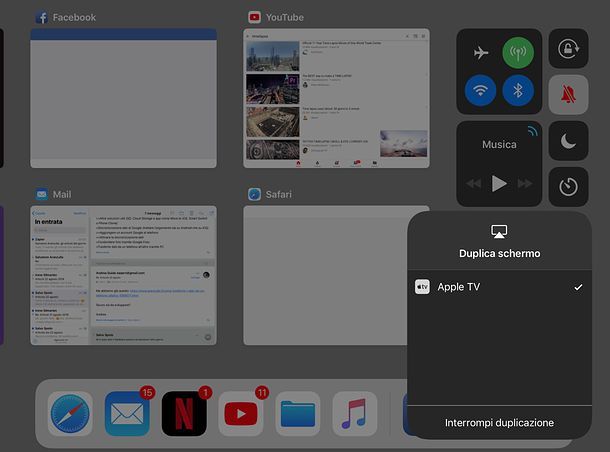This screenshot has height=452, width=610.
Task: Open the YouTube app card
Action: 337,98
